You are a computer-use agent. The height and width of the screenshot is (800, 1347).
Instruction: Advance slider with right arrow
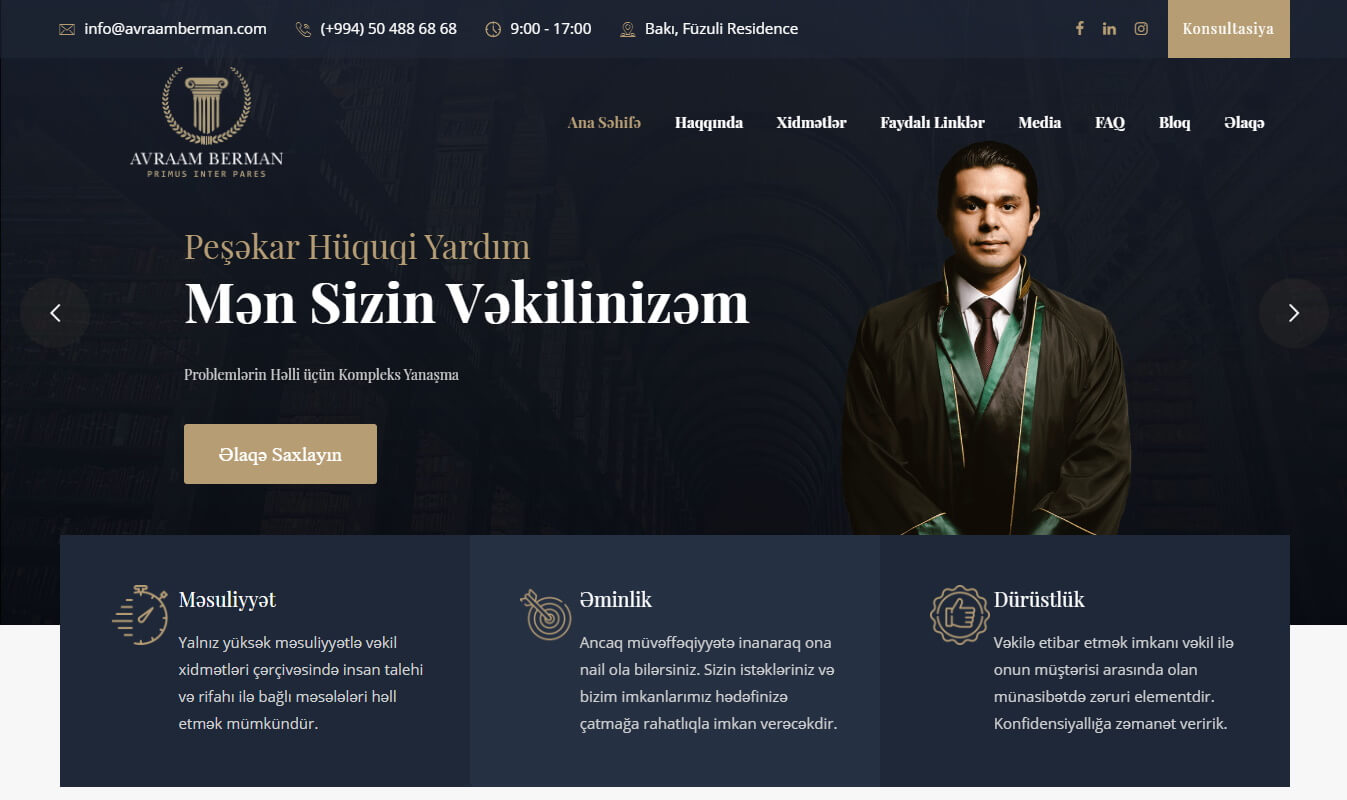point(1294,313)
